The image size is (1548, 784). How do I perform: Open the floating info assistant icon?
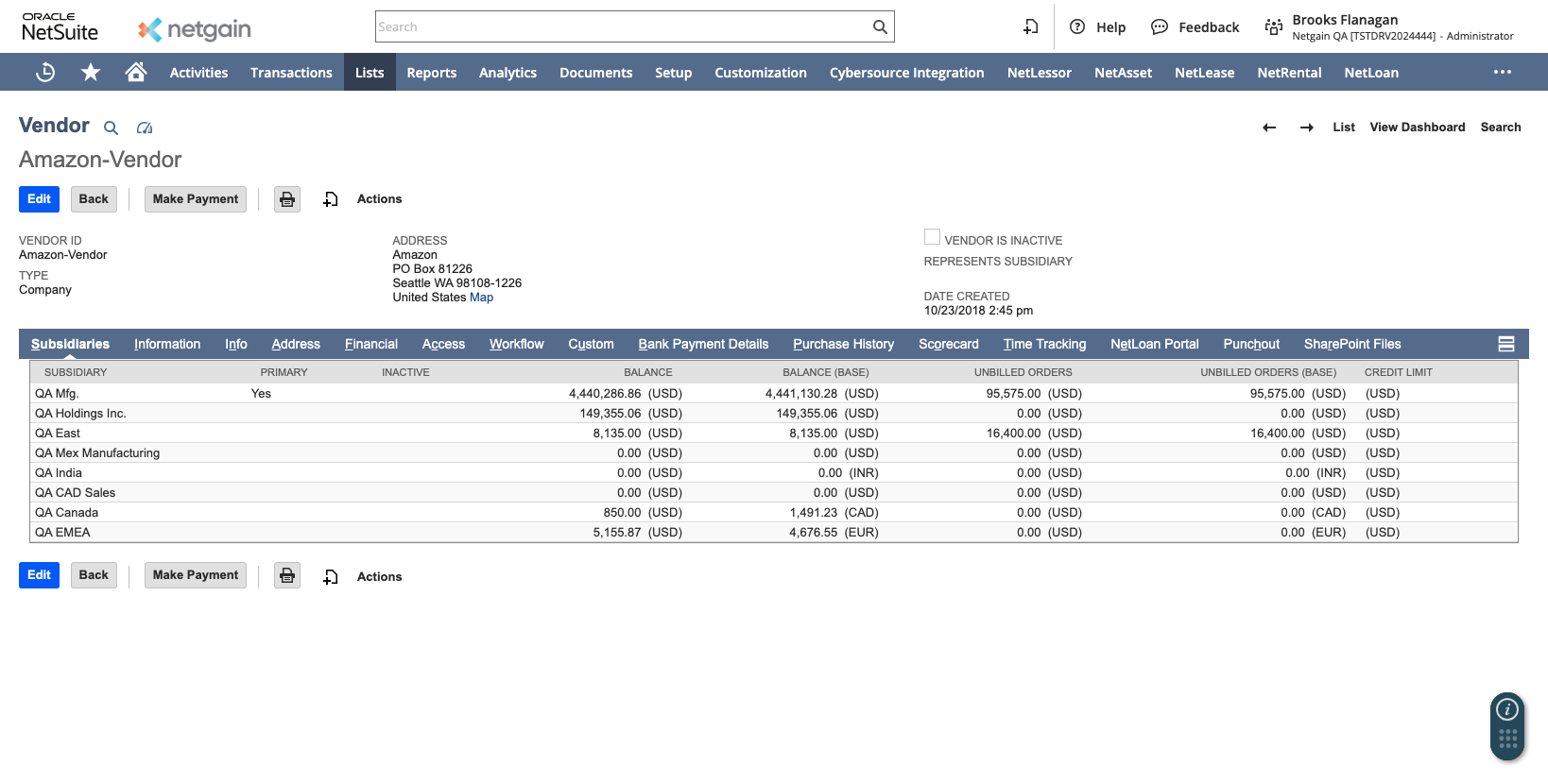[x=1507, y=709]
